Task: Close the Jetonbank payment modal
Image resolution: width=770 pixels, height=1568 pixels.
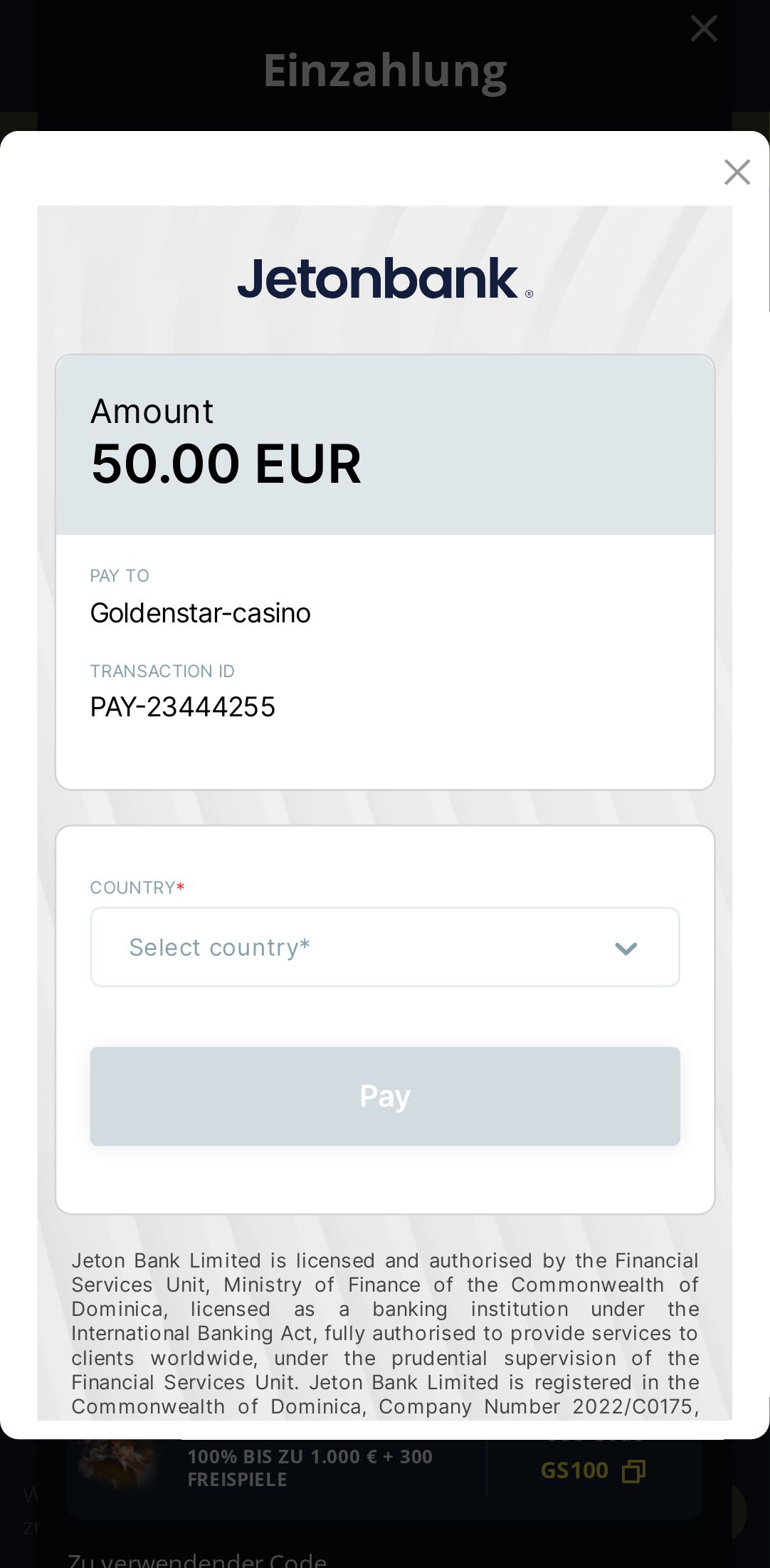Action: pyautogui.click(x=737, y=172)
